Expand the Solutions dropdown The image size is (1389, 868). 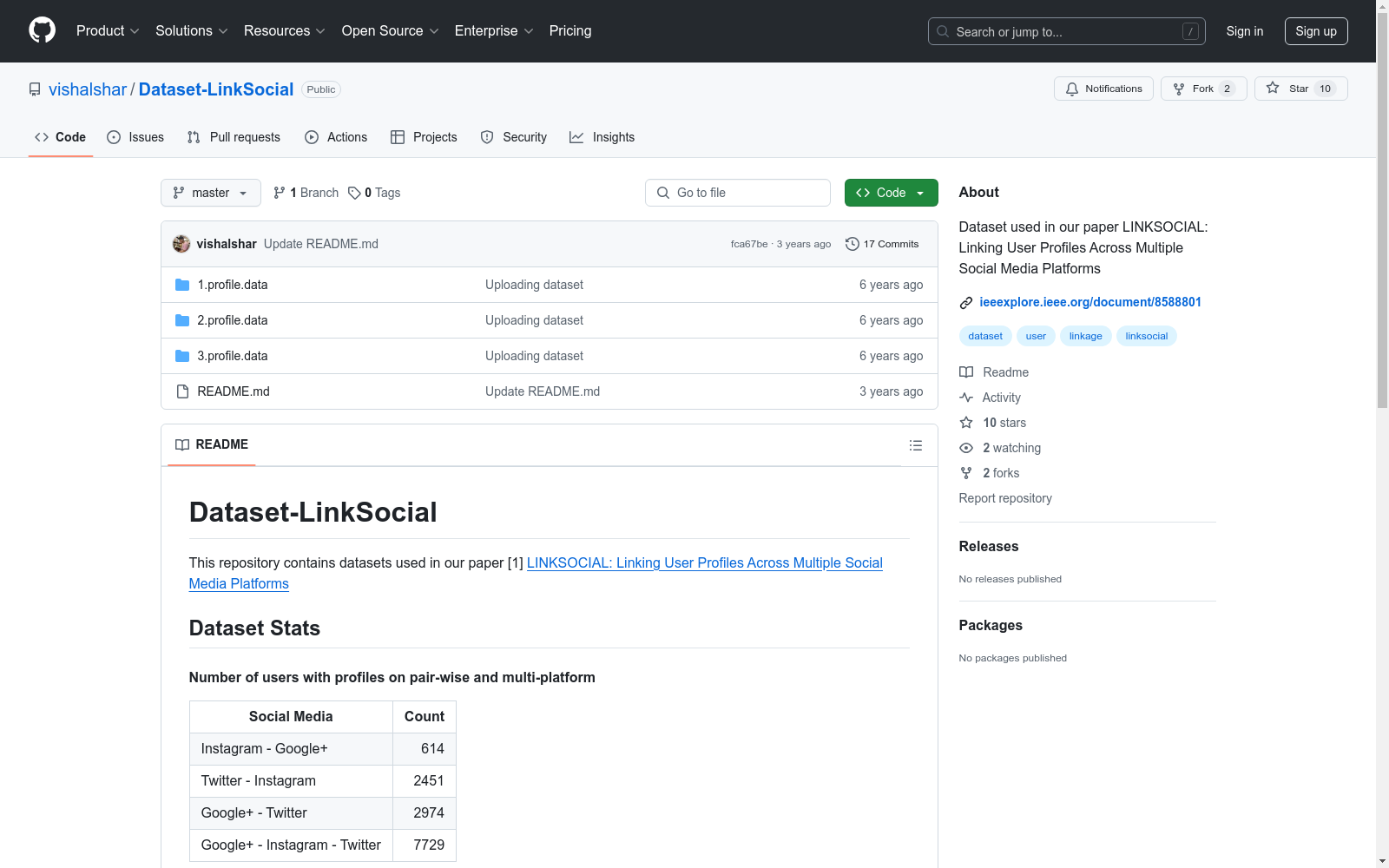tap(191, 30)
